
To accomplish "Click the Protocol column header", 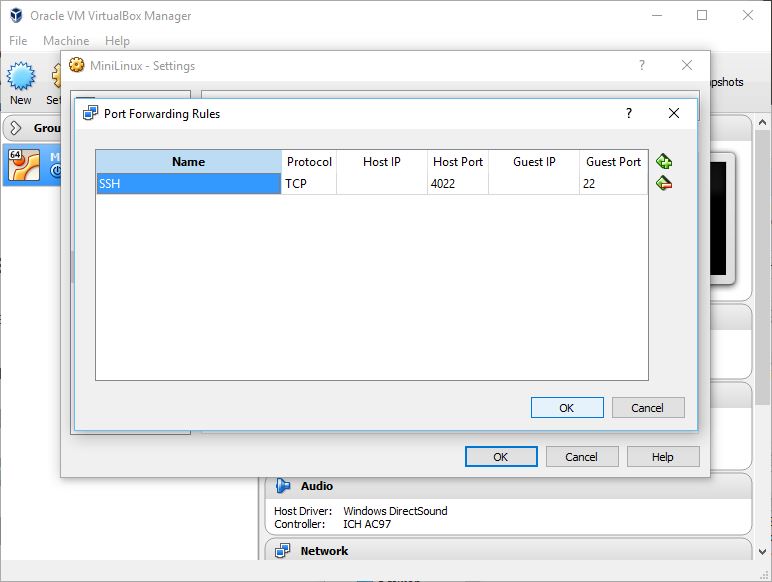I will click(309, 162).
